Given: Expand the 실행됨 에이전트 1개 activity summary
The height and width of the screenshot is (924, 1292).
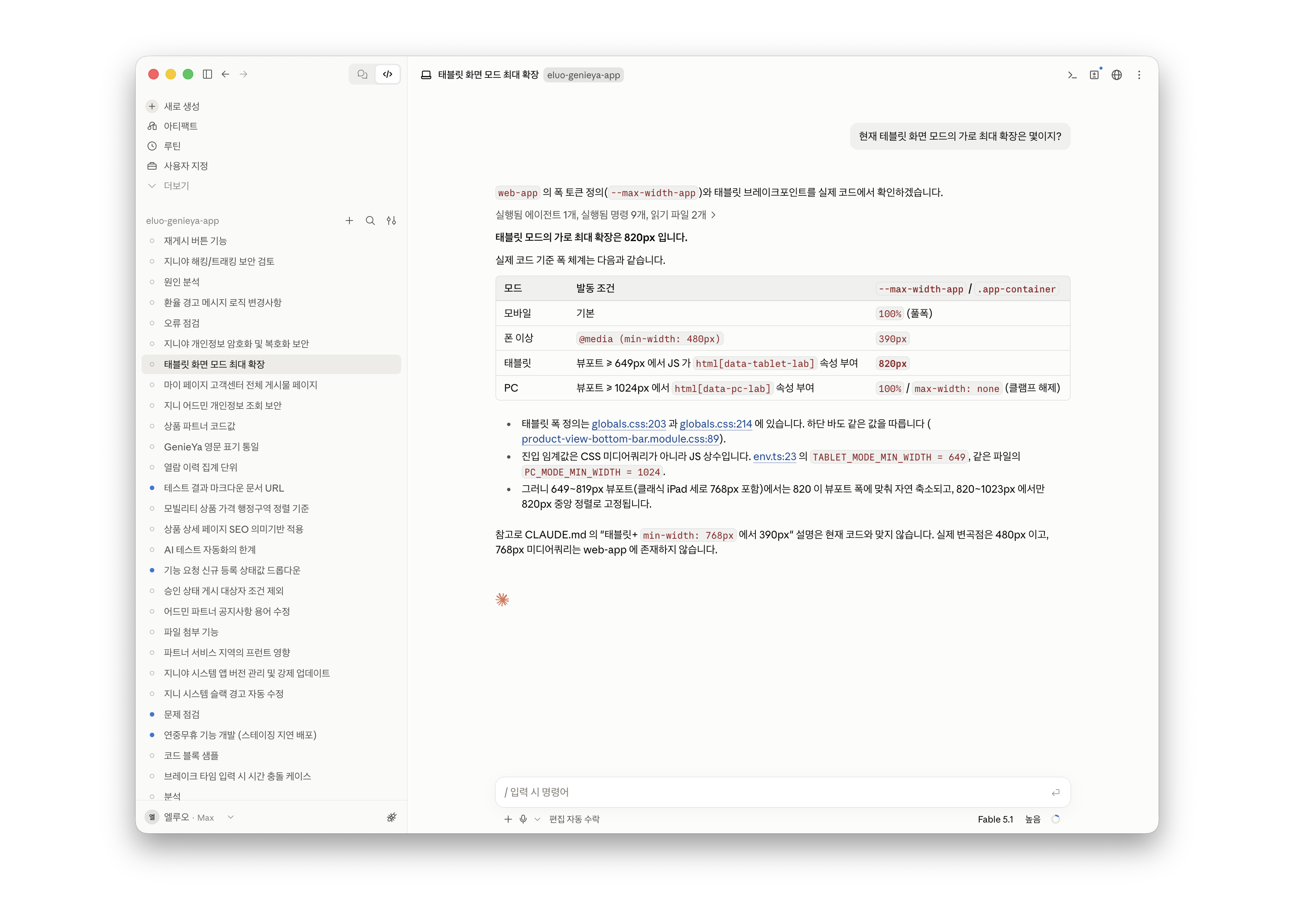Looking at the screenshot, I should (606, 215).
